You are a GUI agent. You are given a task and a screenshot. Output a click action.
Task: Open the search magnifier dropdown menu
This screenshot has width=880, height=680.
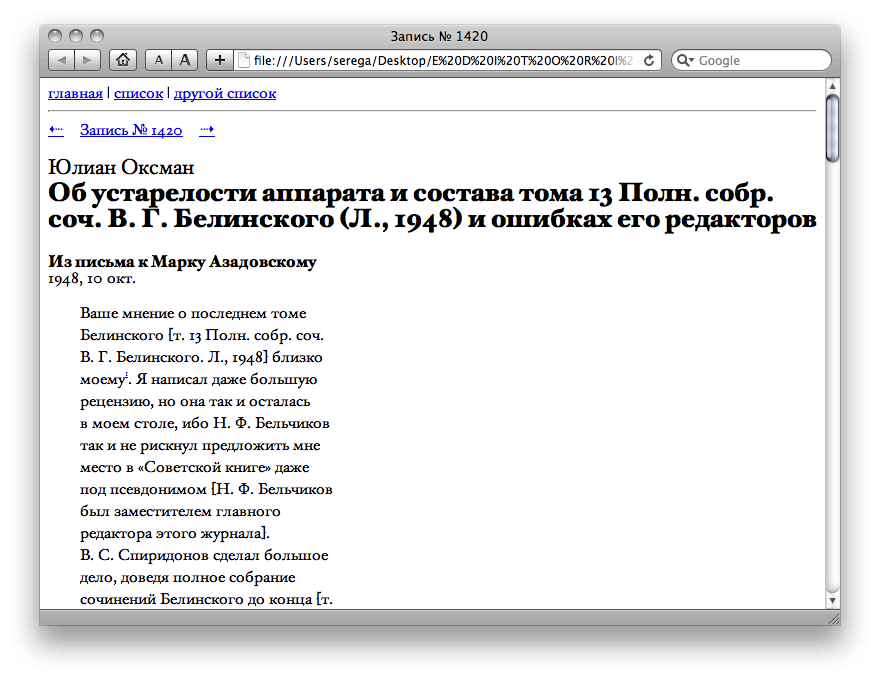(685, 60)
